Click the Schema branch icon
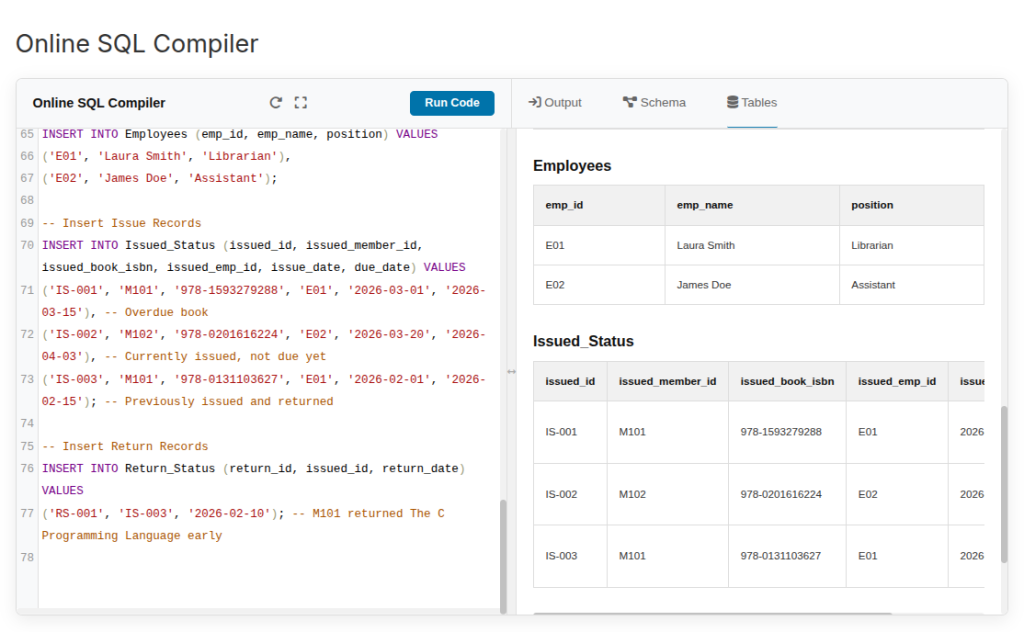The image size is (1024, 632). [629, 101]
